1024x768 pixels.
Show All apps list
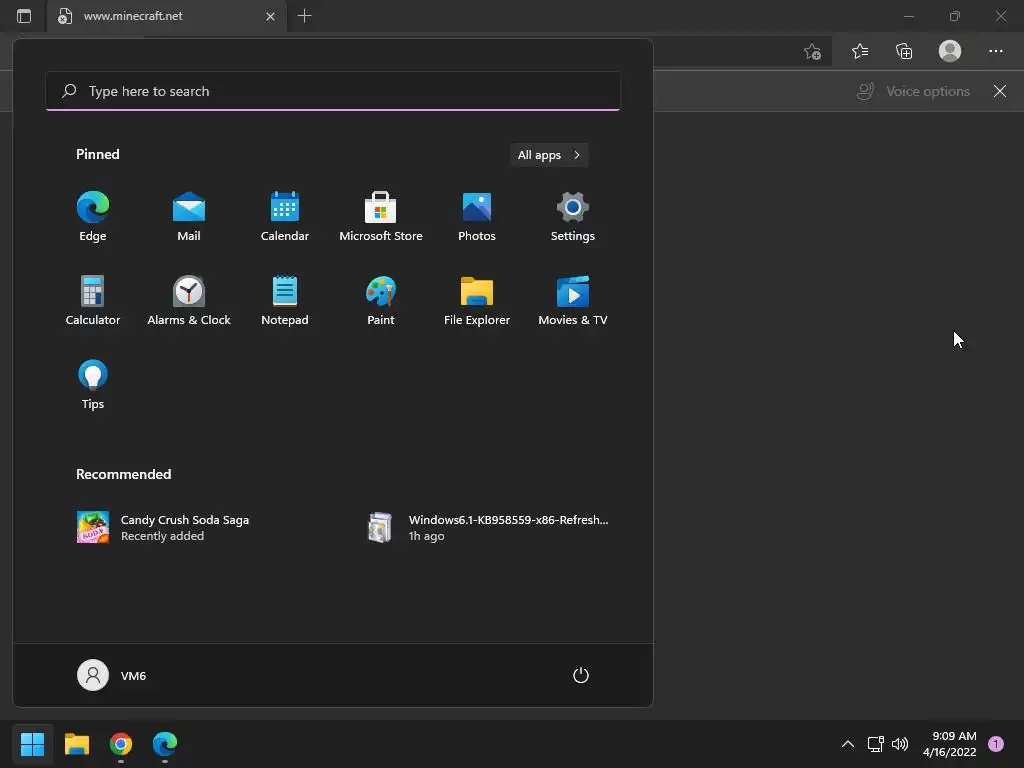[x=549, y=155]
